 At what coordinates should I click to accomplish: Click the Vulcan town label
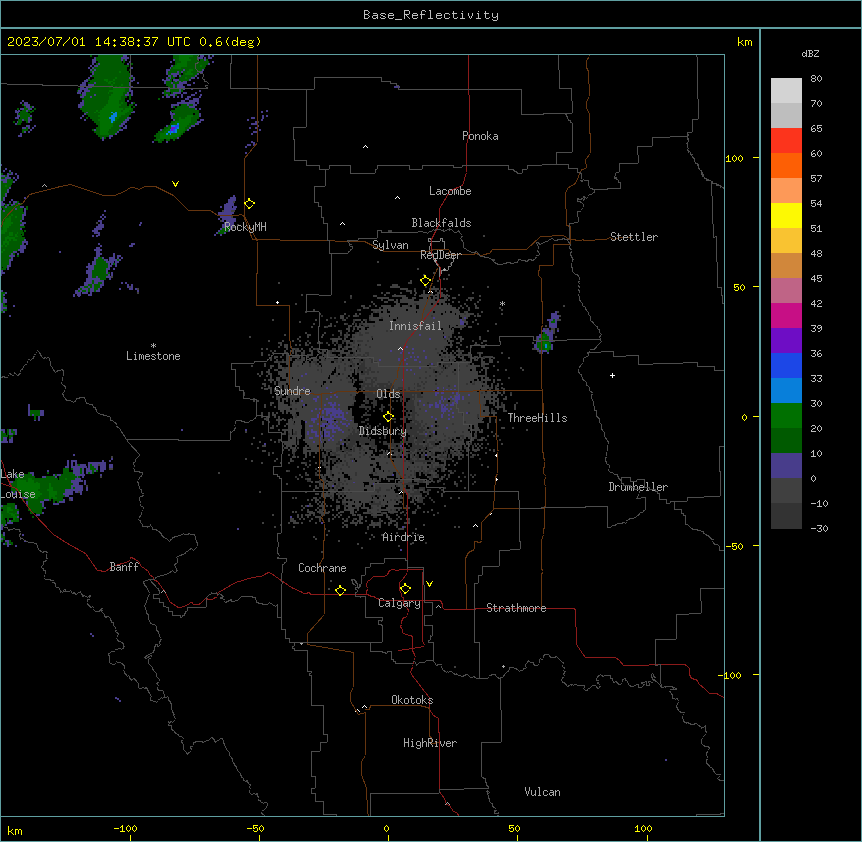pos(543,792)
